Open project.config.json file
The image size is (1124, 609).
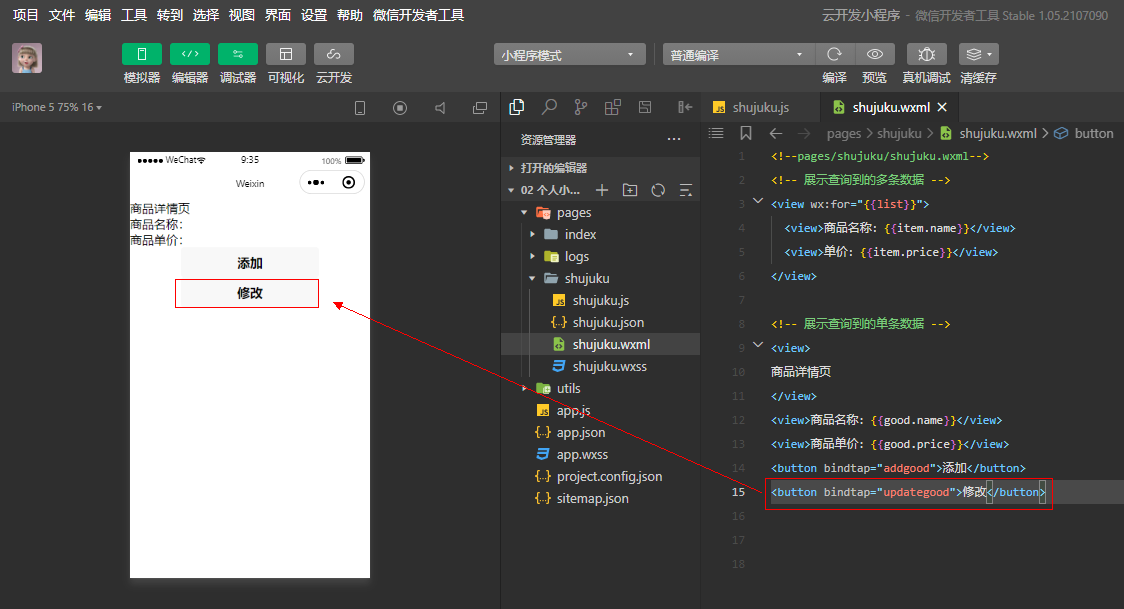tap(600, 476)
